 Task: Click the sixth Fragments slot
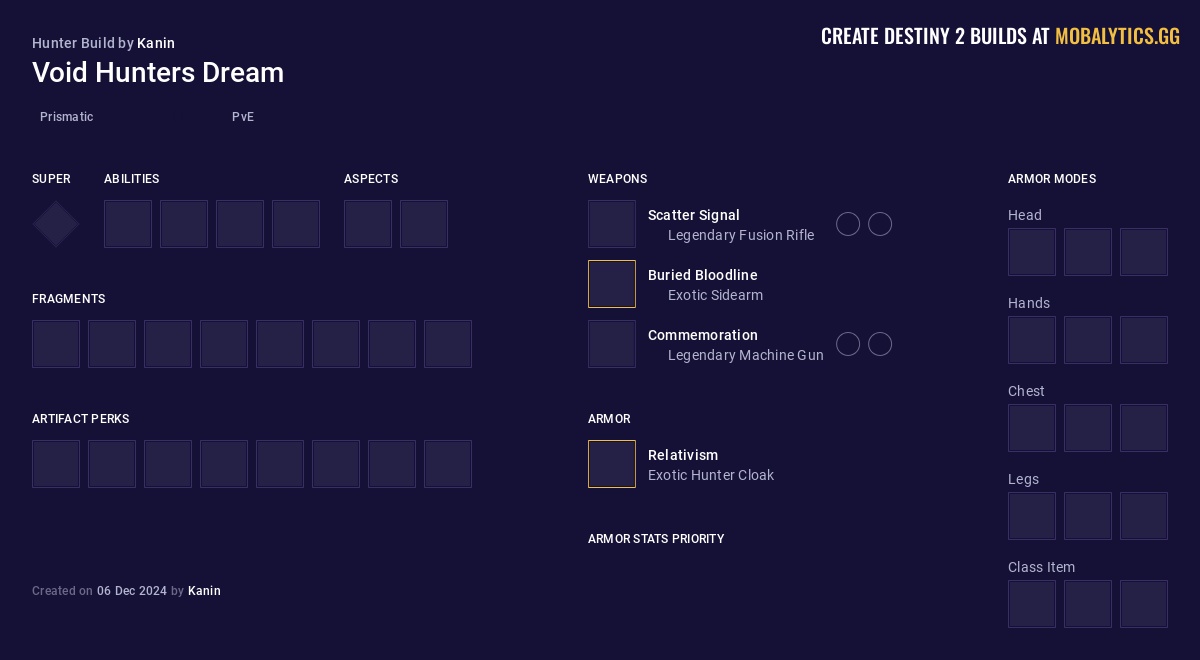[x=336, y=344]
